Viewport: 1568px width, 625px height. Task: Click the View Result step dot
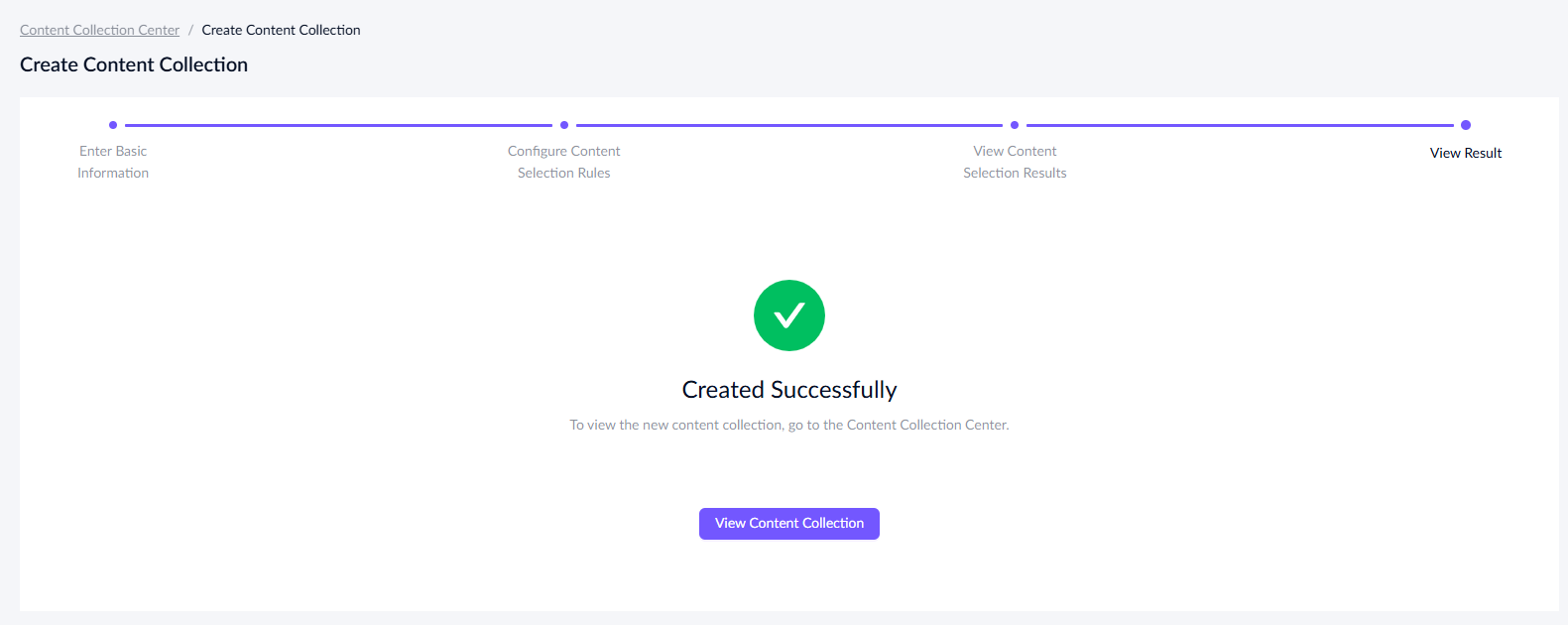(x=1466, y=125)
